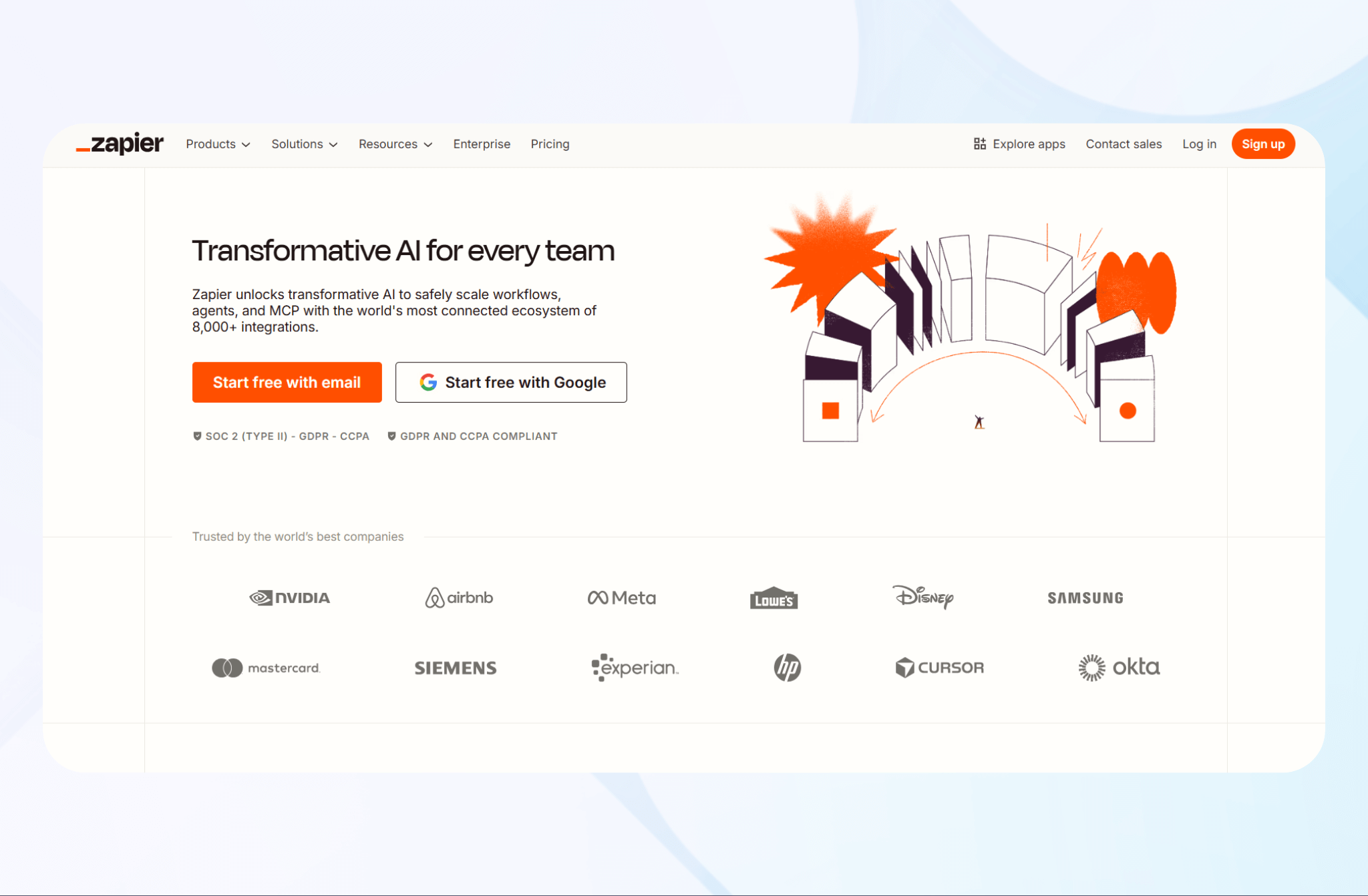1368x896 pixels.
Task: Expand the Solutions dropdown chevron
Action: pos(333,144)
